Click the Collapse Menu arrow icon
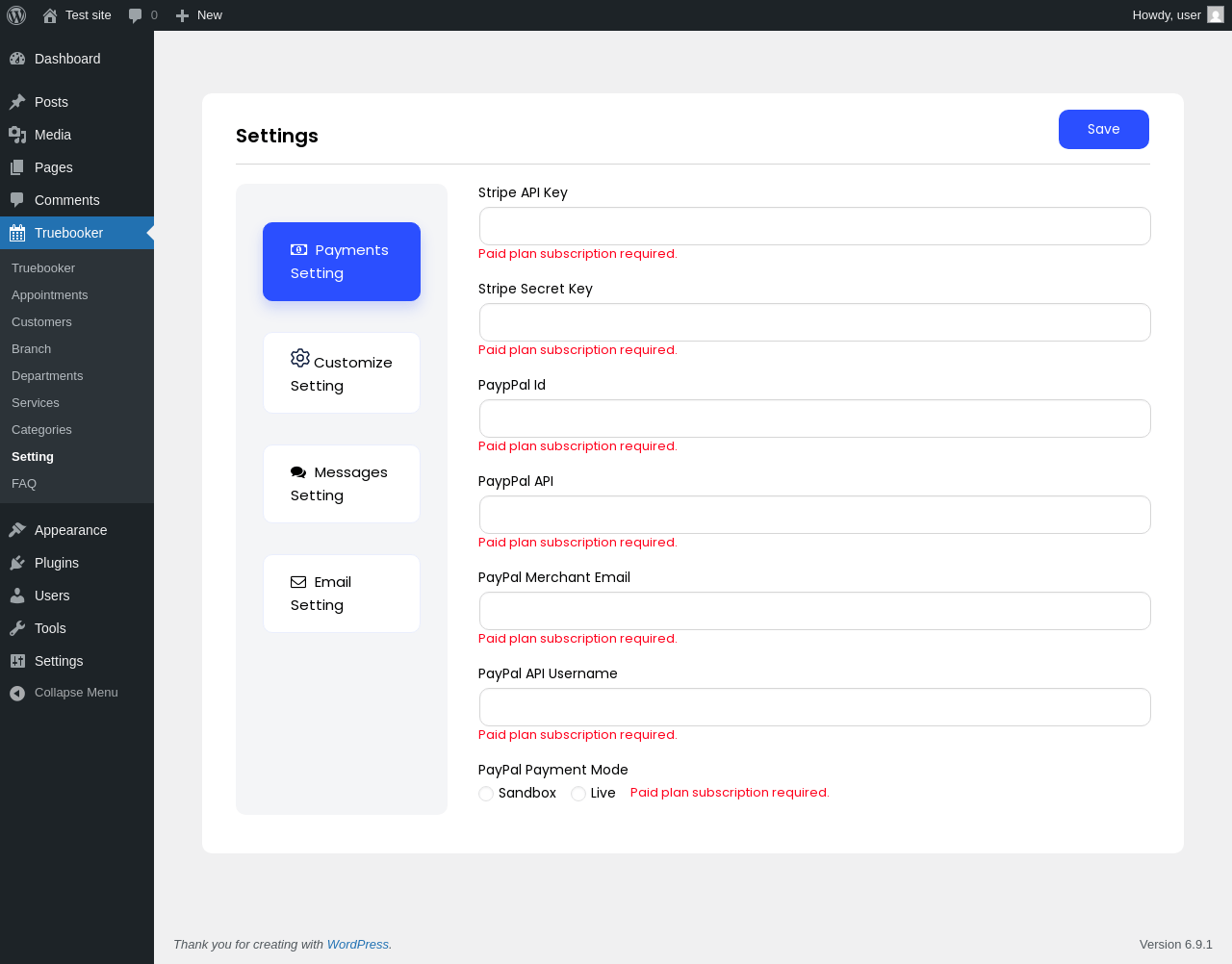The width and height of the screenshot is (1232, 964). tap(17, 693)
